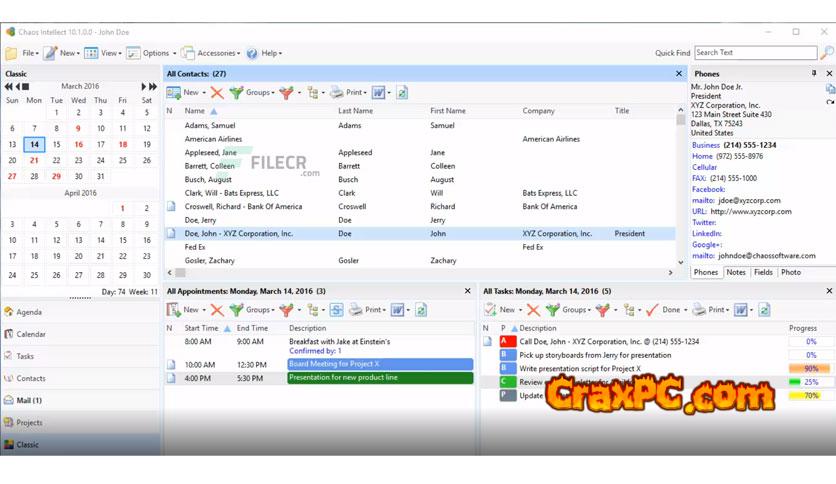Open Groups dropdown in All Contacts toolbar
The image size is (836, 484).
[260, 93]
